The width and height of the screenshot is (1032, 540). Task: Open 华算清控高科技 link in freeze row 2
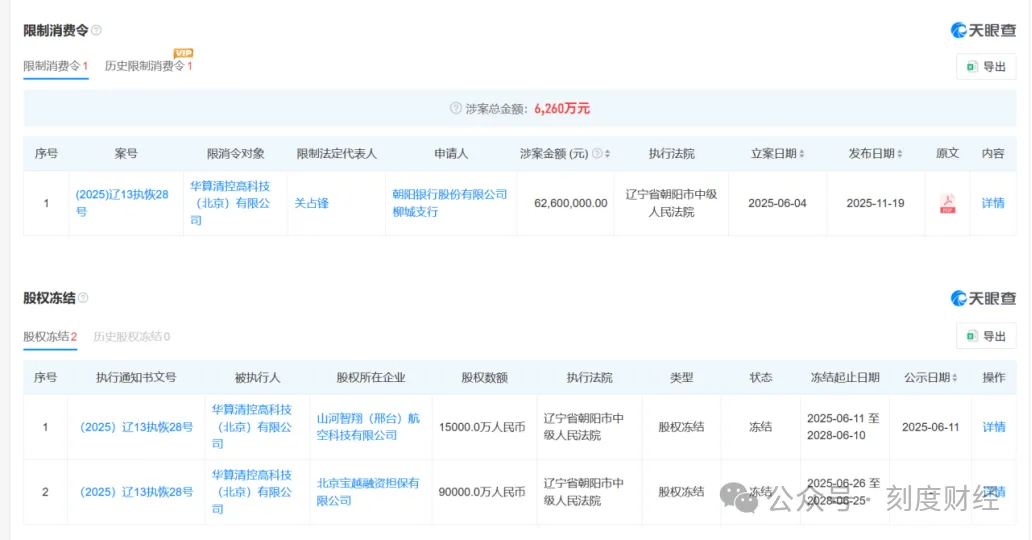point(251,492)
